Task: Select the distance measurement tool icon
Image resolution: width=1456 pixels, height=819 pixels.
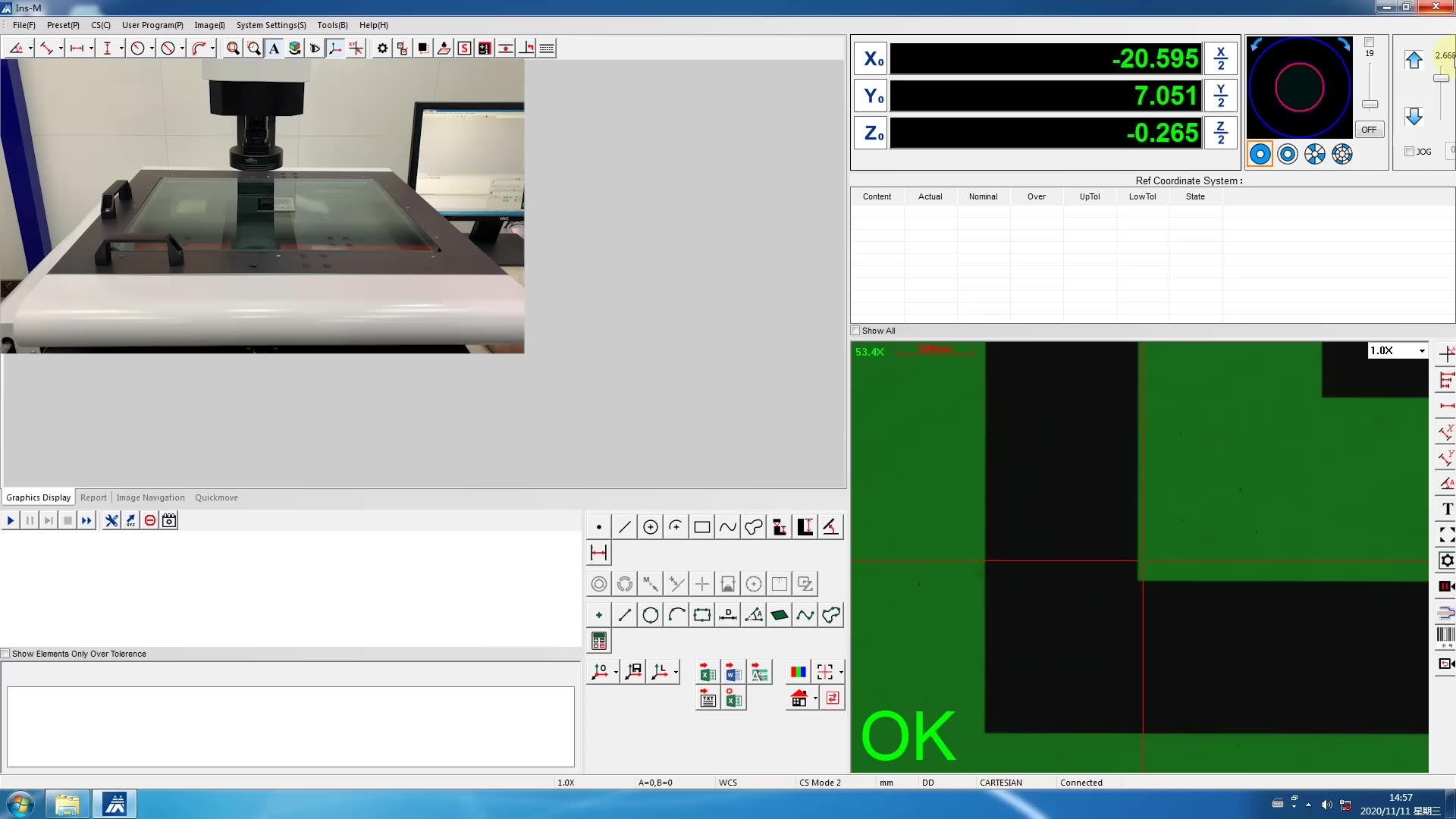Action: pyautogui.click(x=598, y=553)
